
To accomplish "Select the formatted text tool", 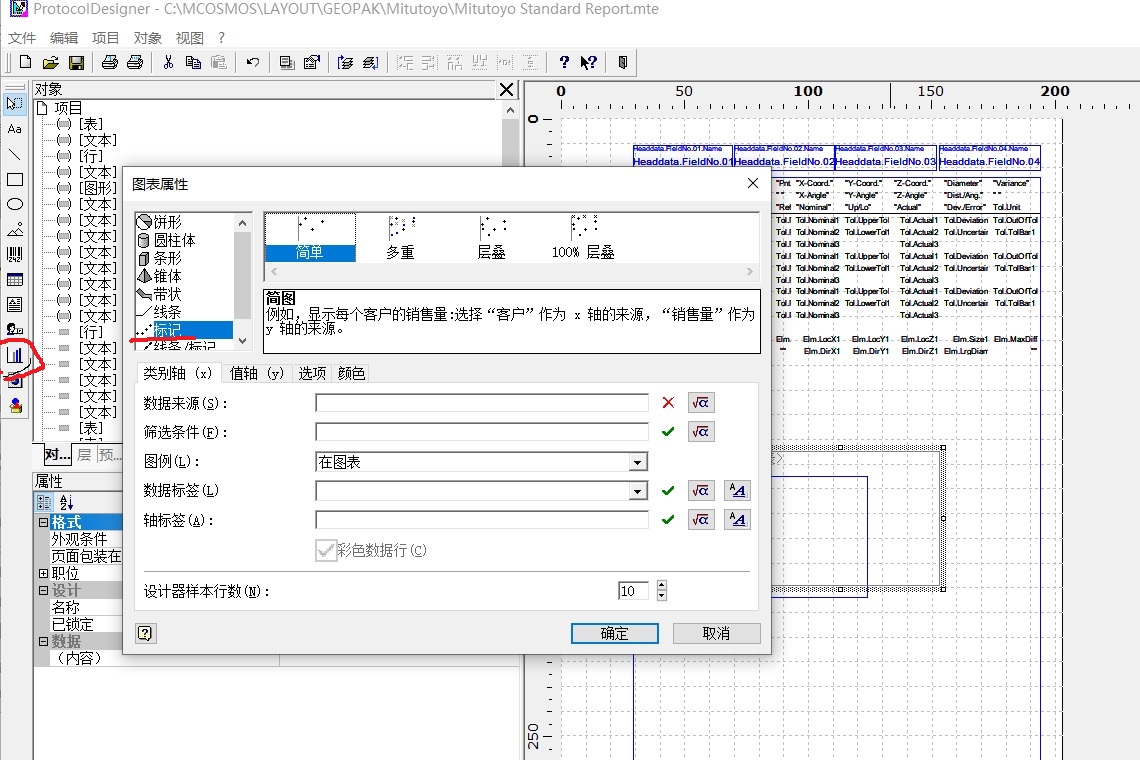I will tap(15, 305).
